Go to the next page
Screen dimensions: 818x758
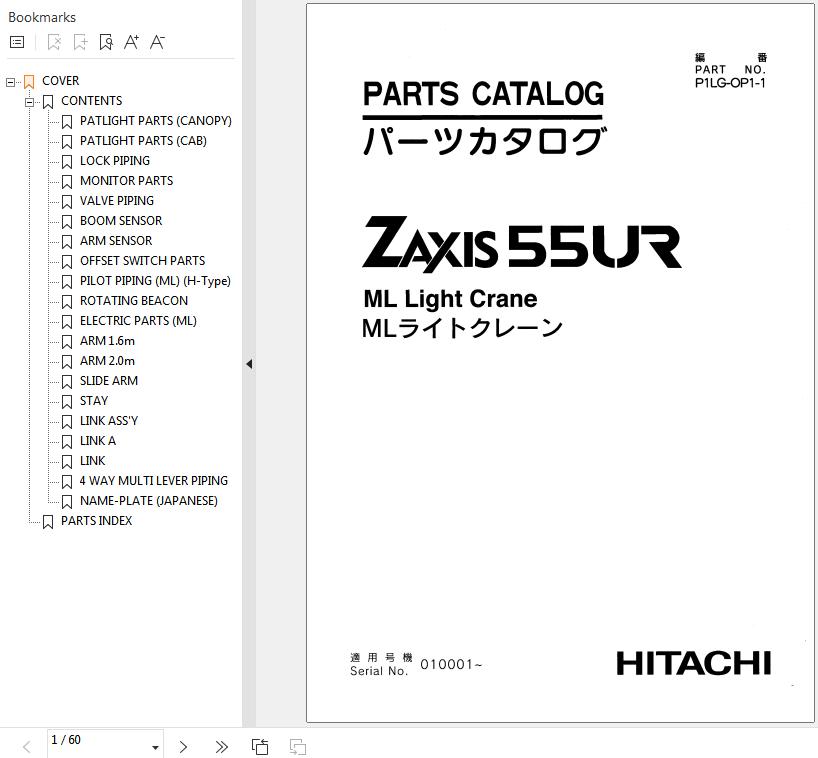pos(183,747)
